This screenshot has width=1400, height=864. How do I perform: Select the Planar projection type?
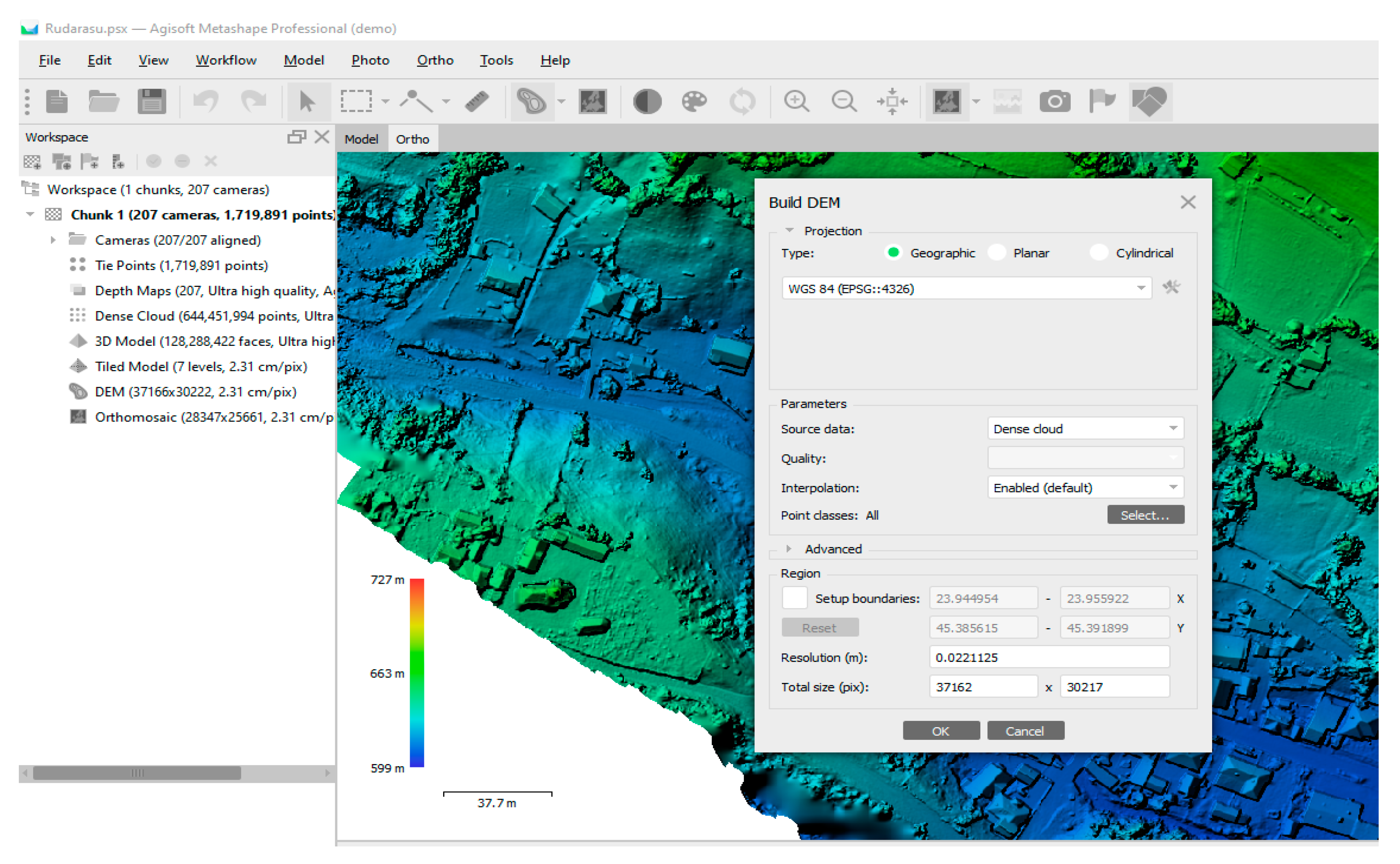(x=997, y=253)
